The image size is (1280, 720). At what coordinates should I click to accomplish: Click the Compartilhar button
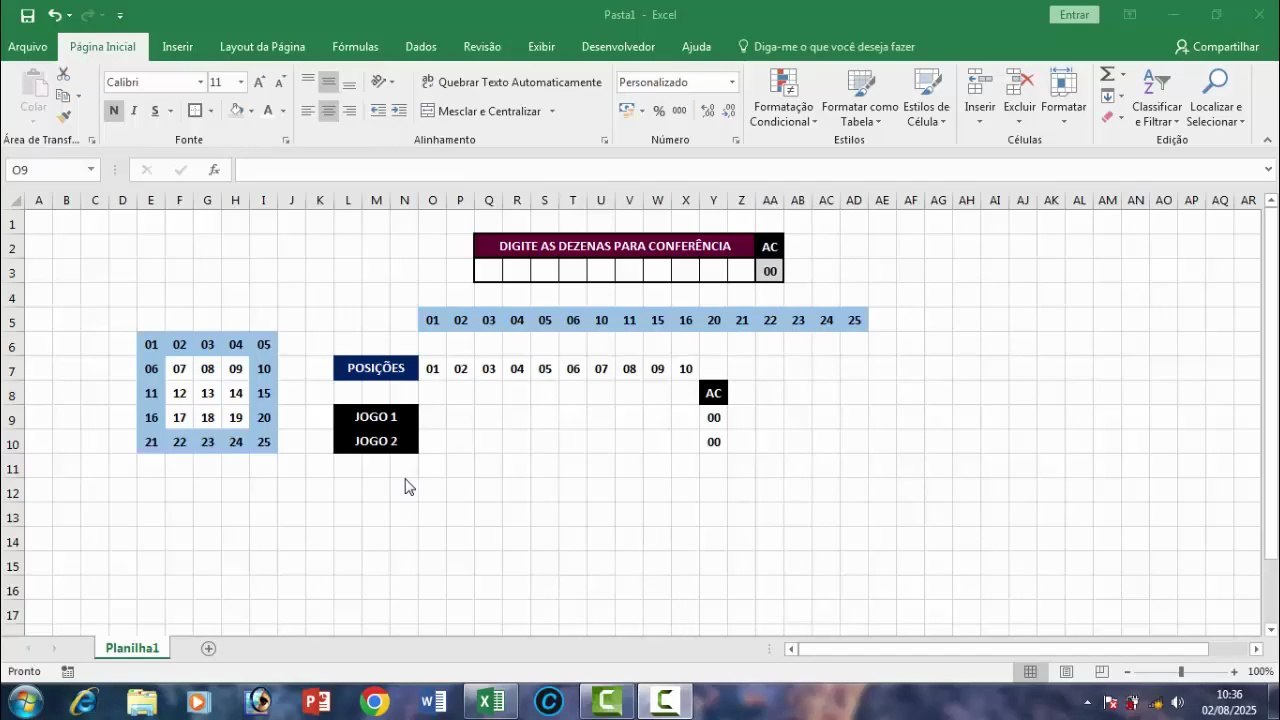(1217, 47)
